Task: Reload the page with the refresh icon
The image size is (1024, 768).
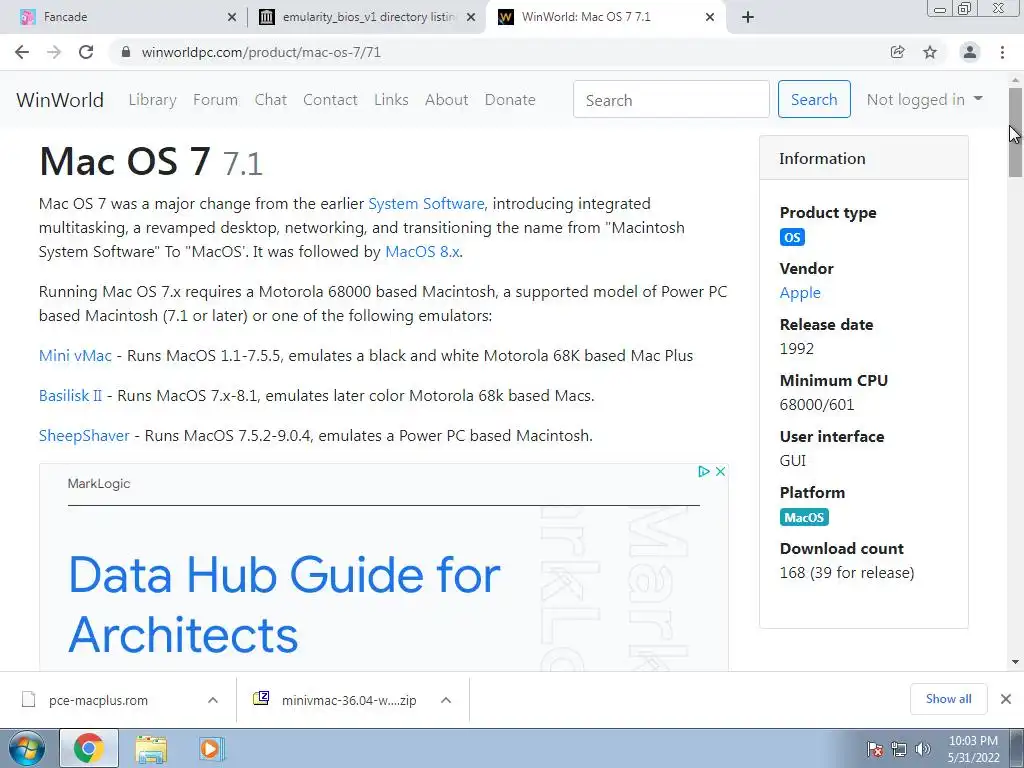Action: point(86,52)
